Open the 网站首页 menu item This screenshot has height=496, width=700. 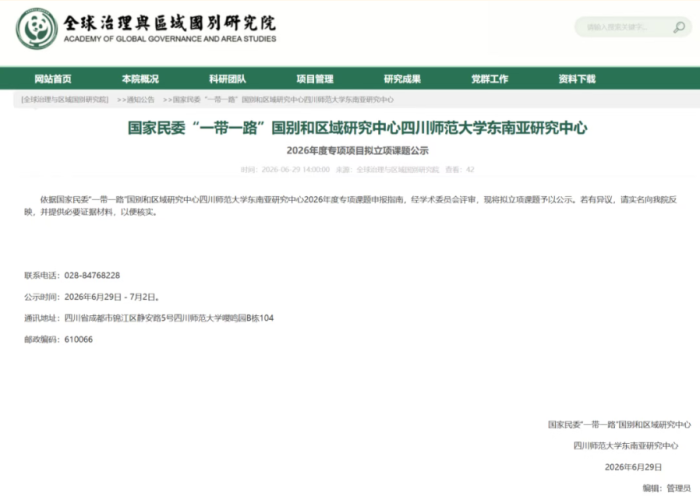click(x=53, y=79)
